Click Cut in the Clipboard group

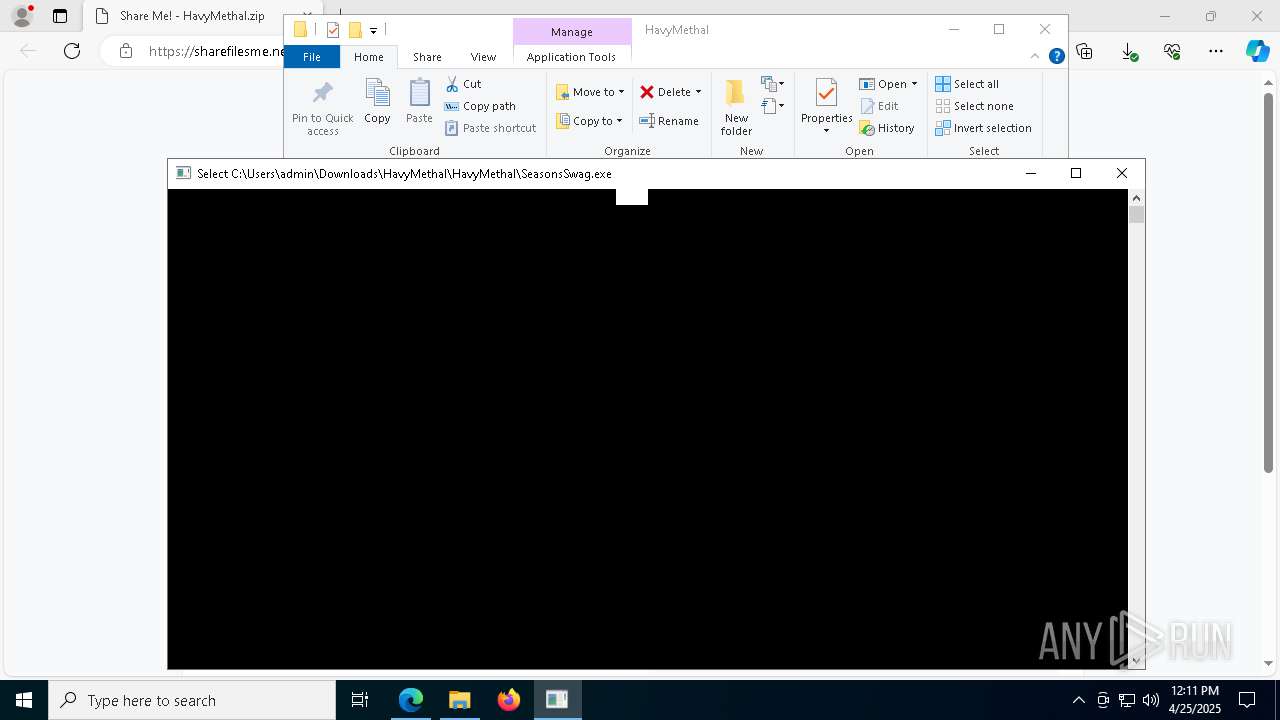pos(463,84)
